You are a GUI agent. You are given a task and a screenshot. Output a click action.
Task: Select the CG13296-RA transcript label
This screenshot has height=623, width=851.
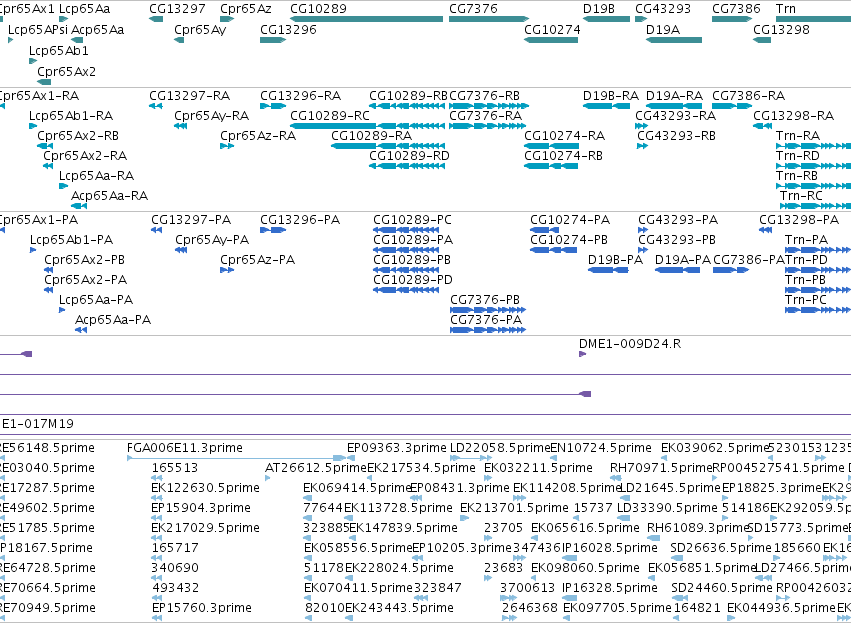(x=300, y=96)
